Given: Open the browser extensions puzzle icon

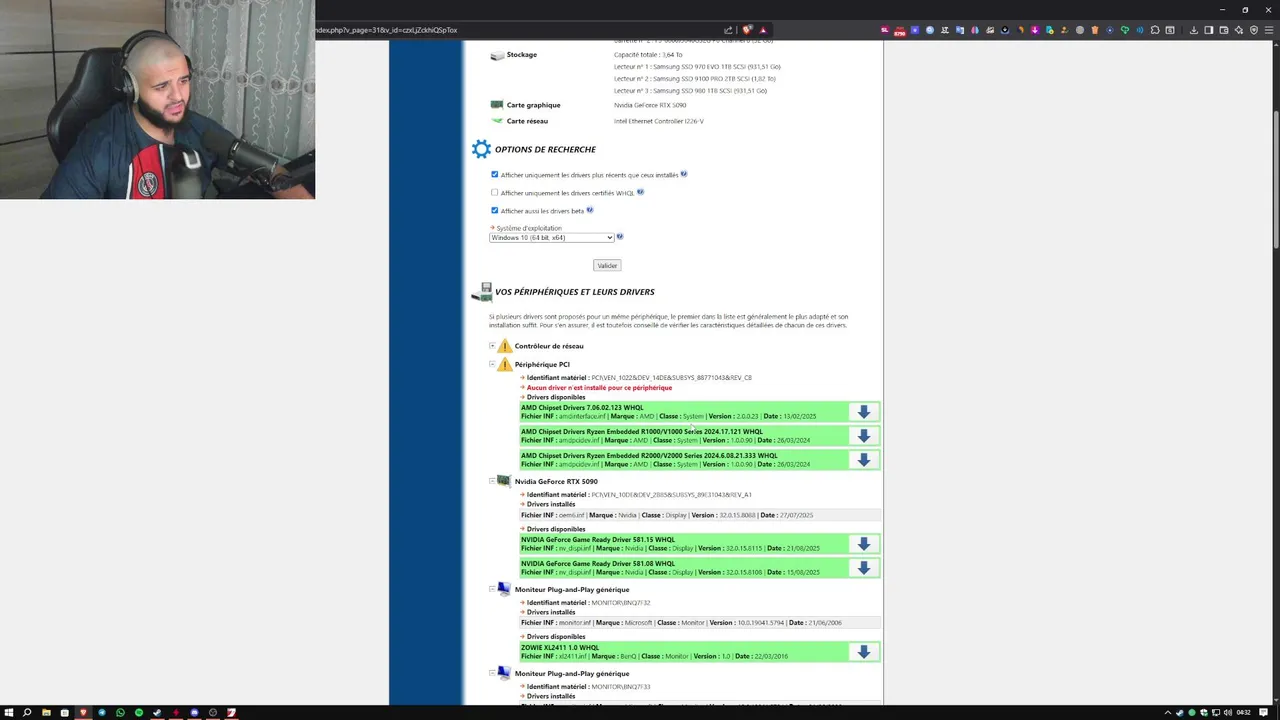Looking at the screenshot, I should point(1155,30).
